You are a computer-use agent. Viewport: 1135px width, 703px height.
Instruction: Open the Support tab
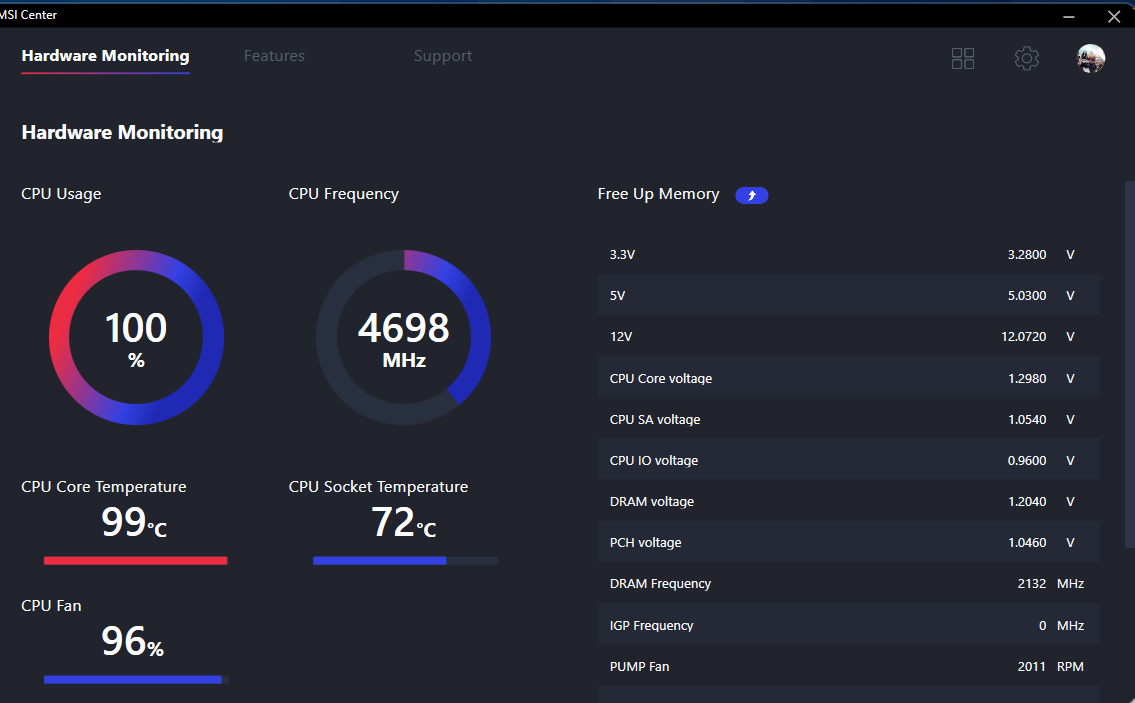coord(442,56)
